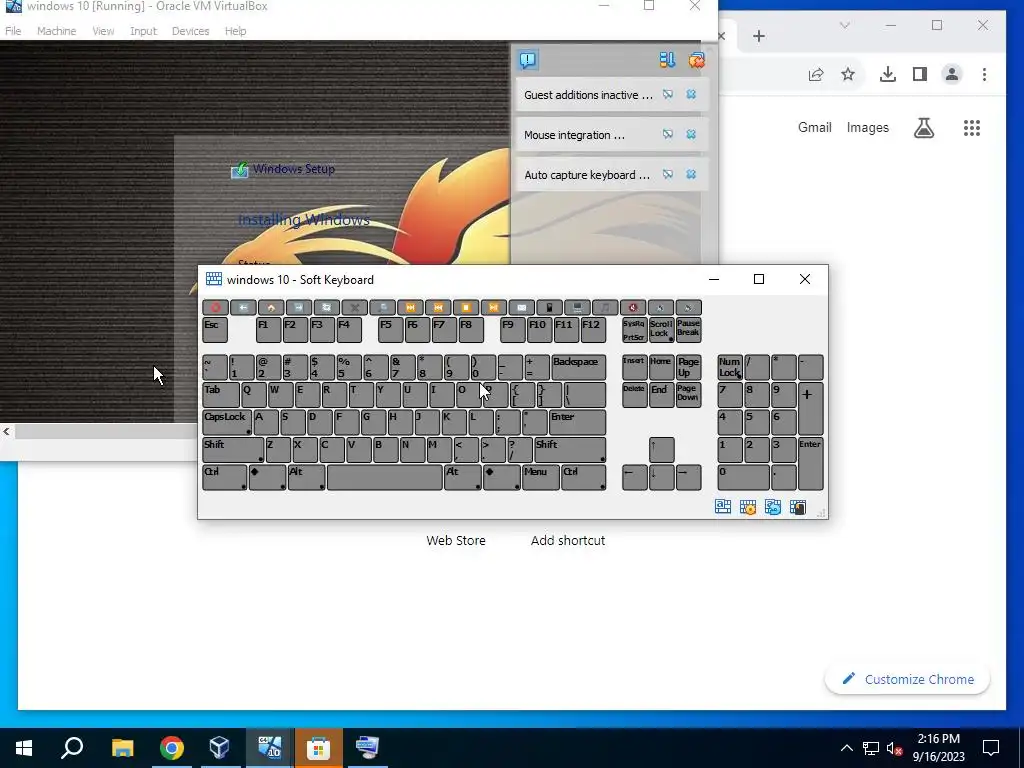The height and width of the screenshot is (768, 1024).
Task: Open the Input menu in VirtualBox
Action: 143,31
